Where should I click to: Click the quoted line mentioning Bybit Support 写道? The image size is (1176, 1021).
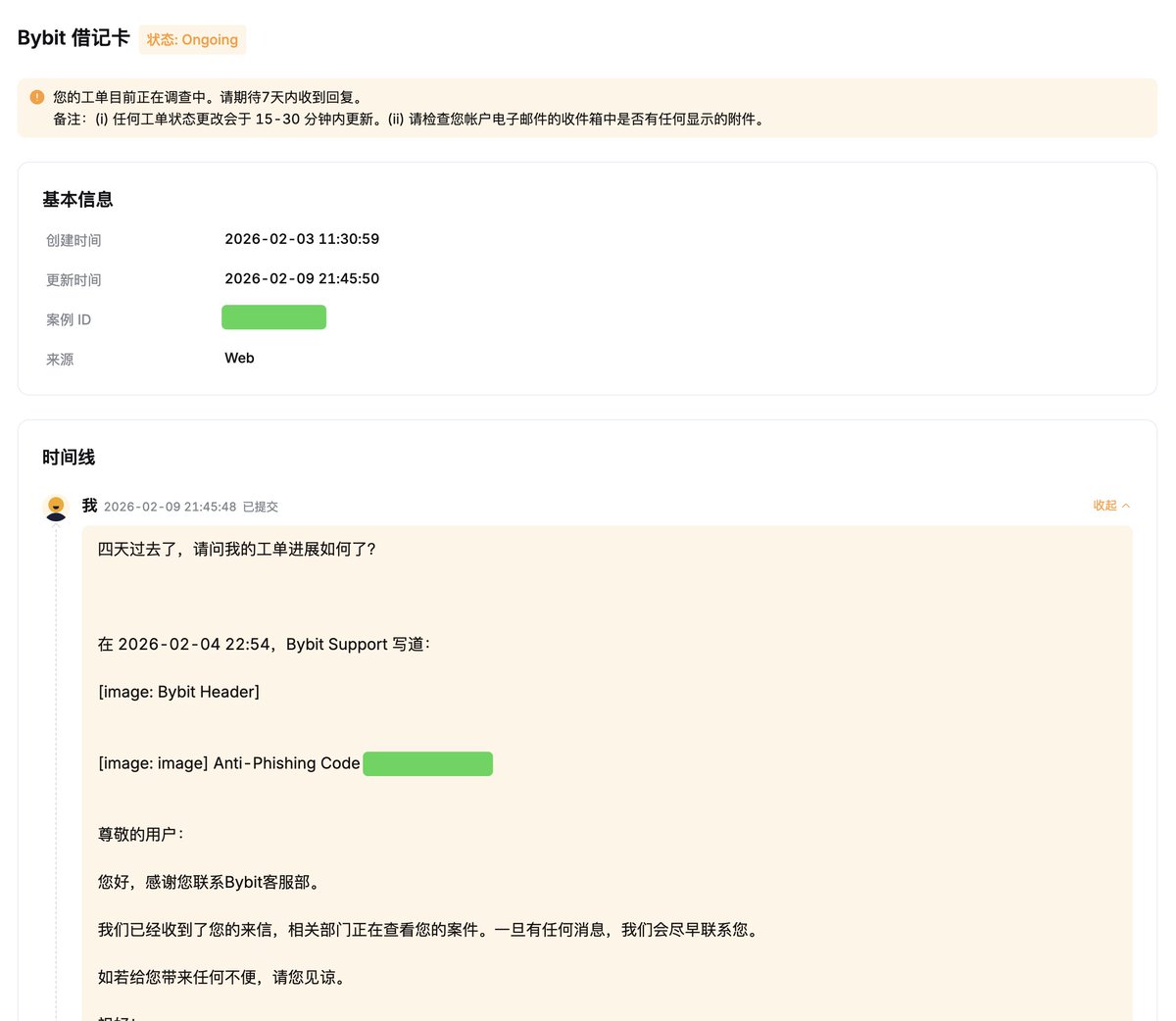click(x=265, y=644)
